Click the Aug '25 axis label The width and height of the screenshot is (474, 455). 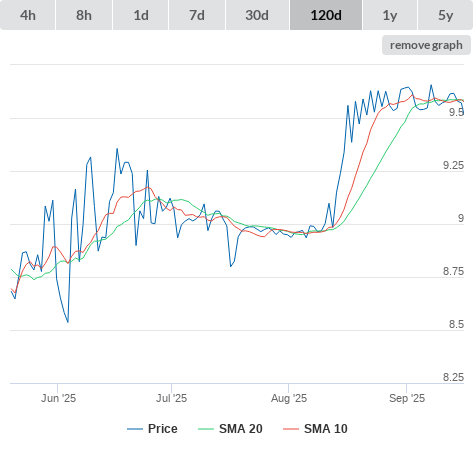[x=289, y=398]
